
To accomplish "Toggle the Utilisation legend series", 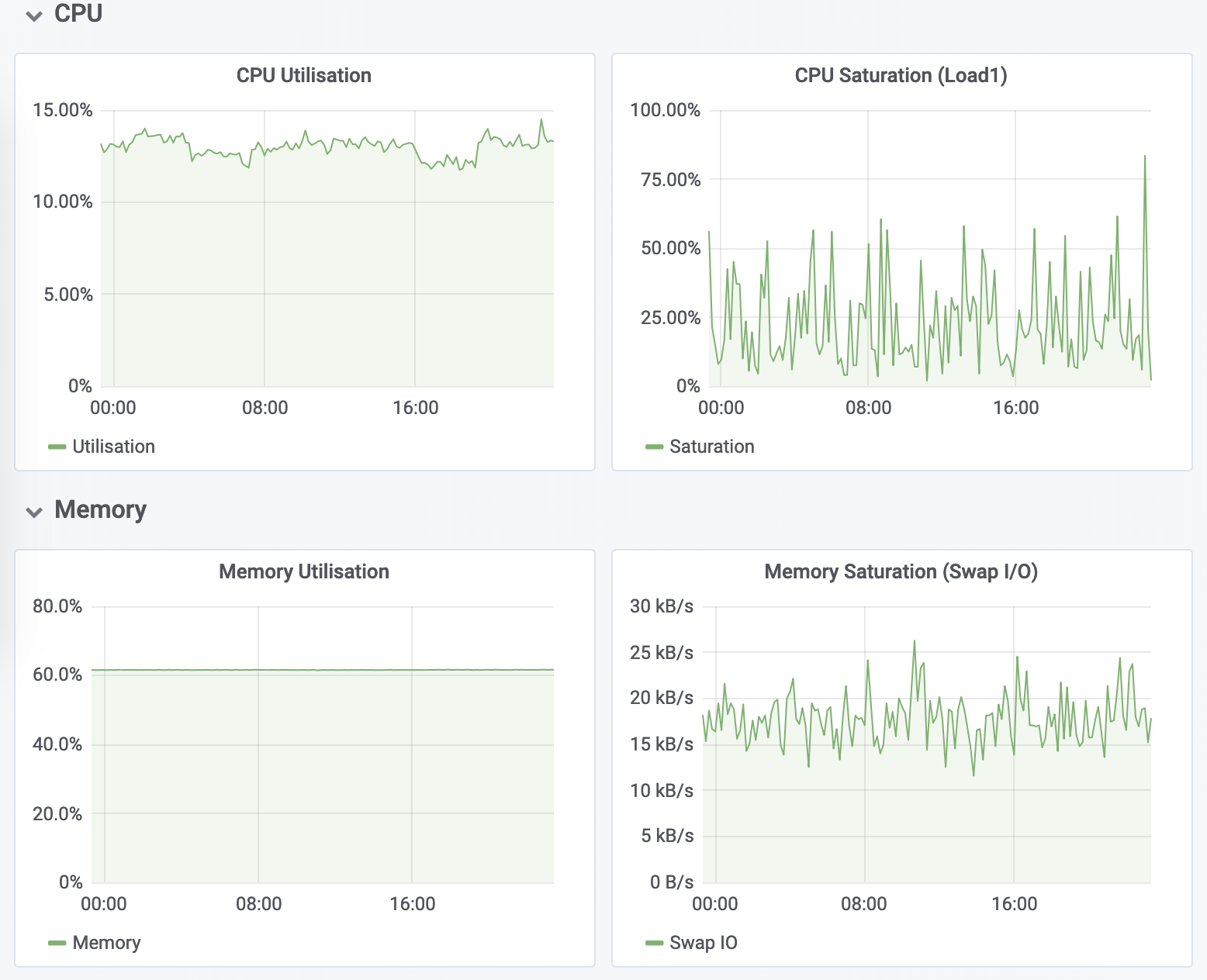I will 113,447.
